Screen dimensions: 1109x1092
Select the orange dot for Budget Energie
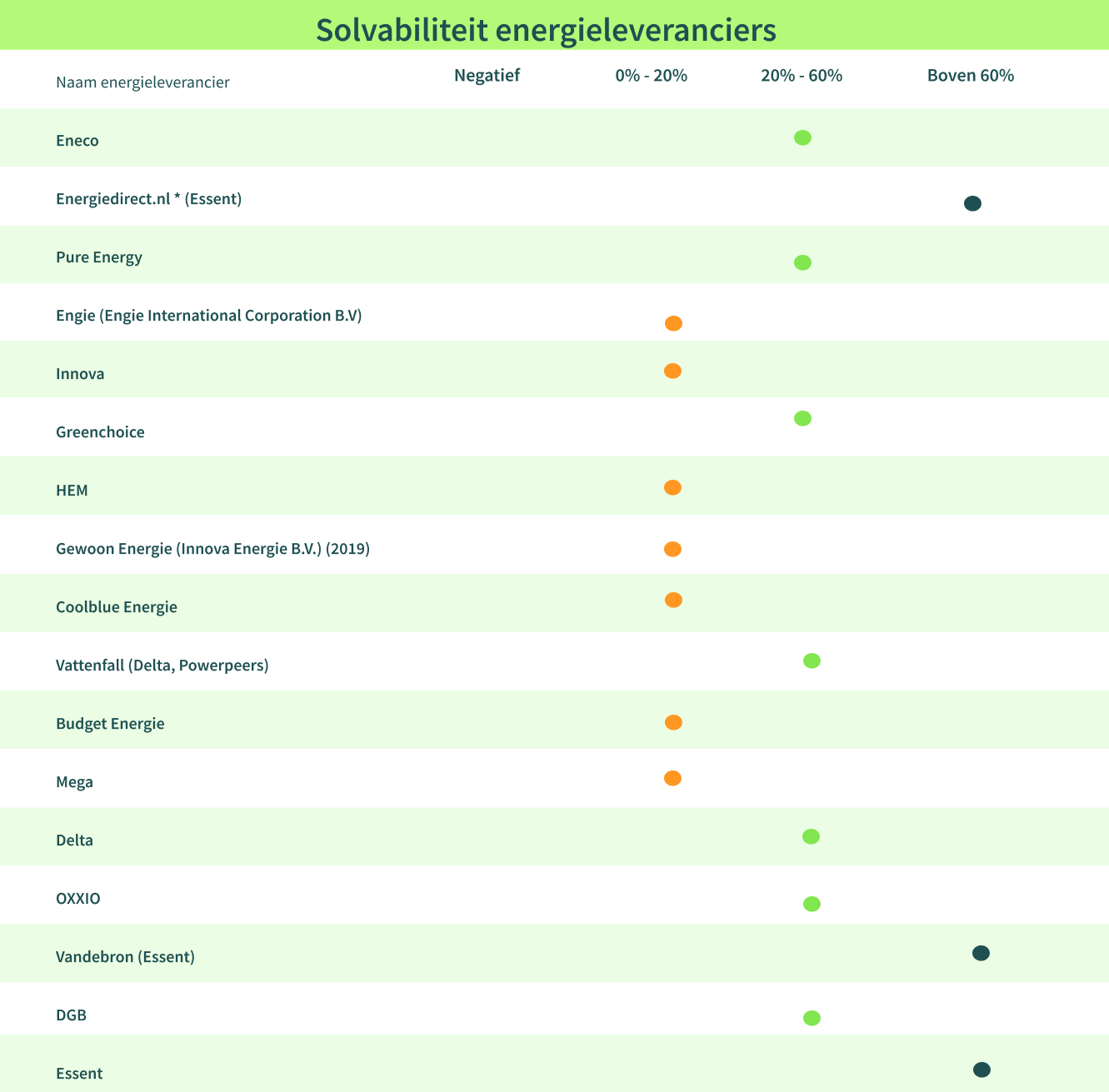673,723
